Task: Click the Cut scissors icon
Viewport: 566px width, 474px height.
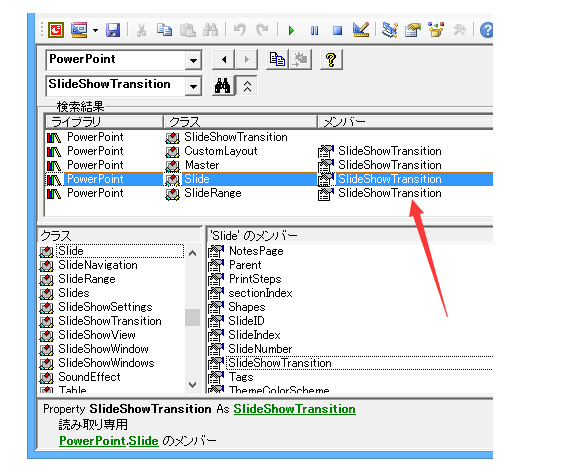Action: pyautogui.click(x=141, y=30)
